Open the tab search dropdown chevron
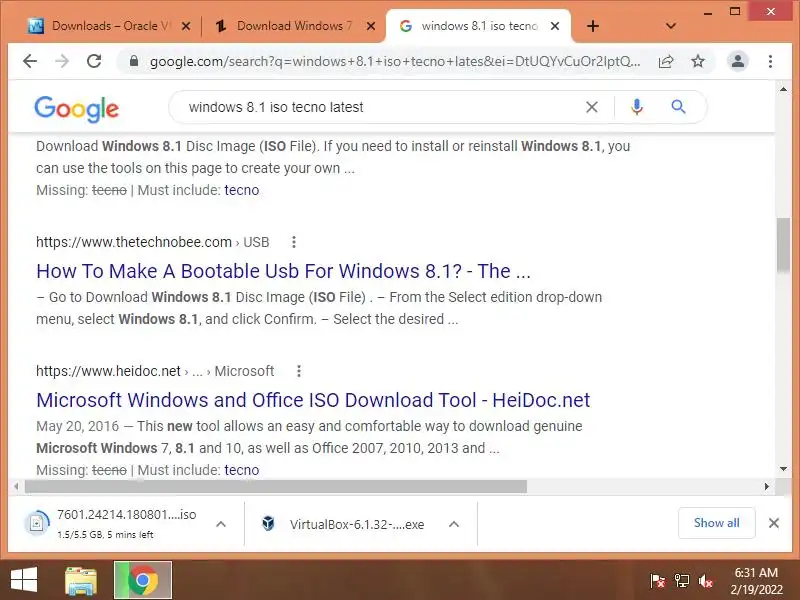 point(671,26)
